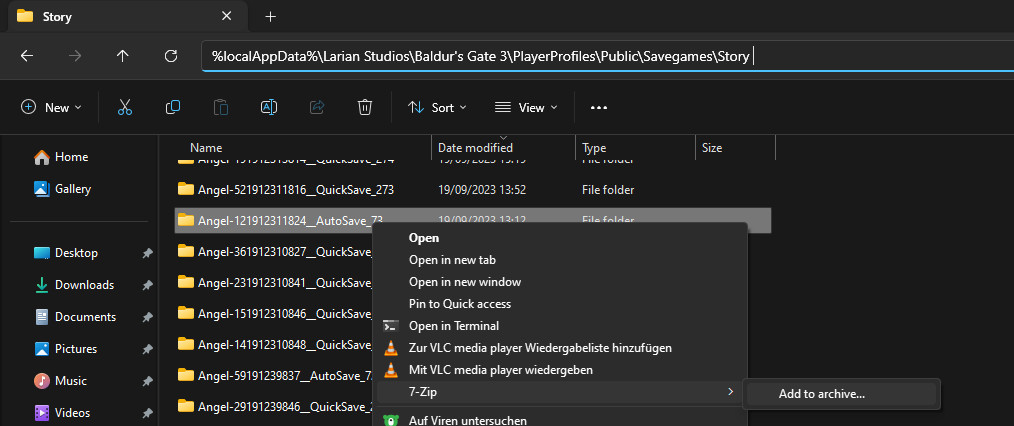Select folder Angel-29191239846__QuickSave
Screen dimensions: 1014x426
[275, 406]
